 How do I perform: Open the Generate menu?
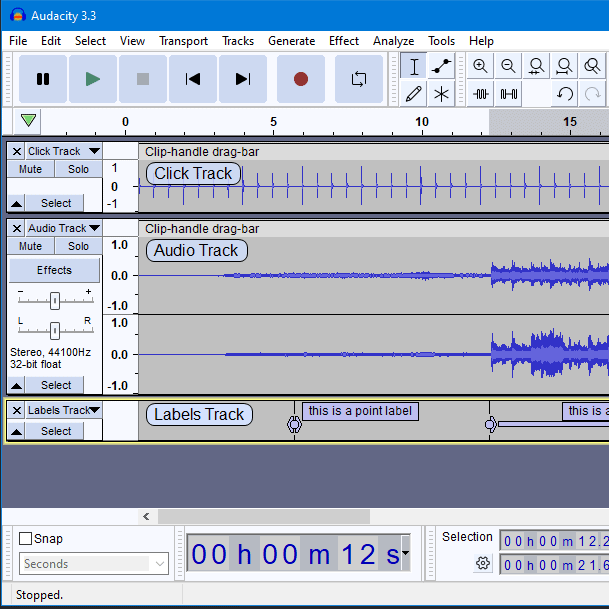tap(291, 41)
